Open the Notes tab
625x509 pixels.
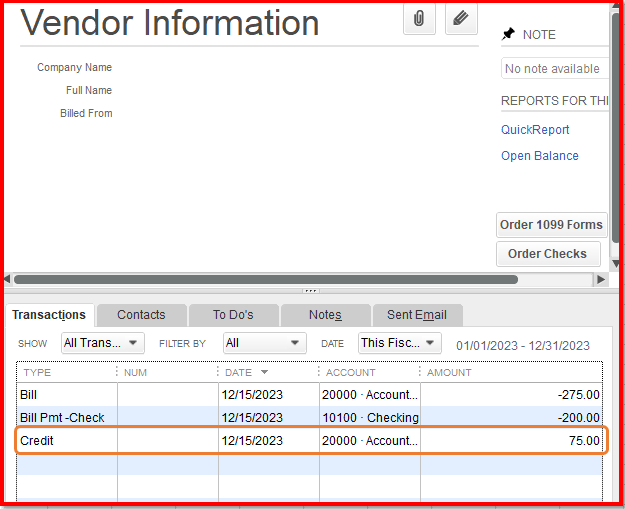[325, 315]
